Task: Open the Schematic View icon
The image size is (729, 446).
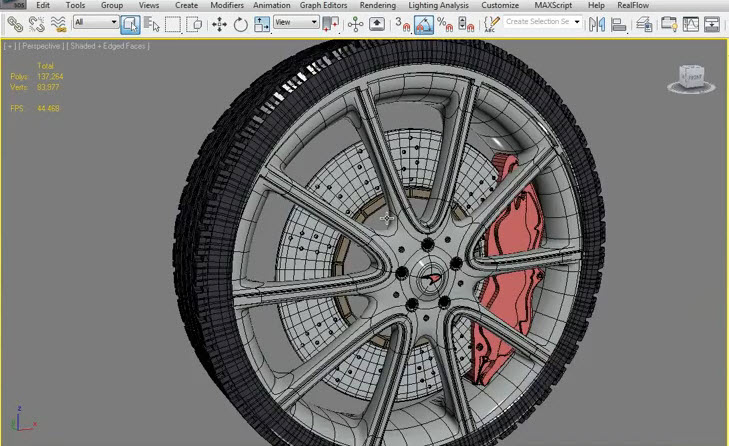Action: click(x=711, y=24)
